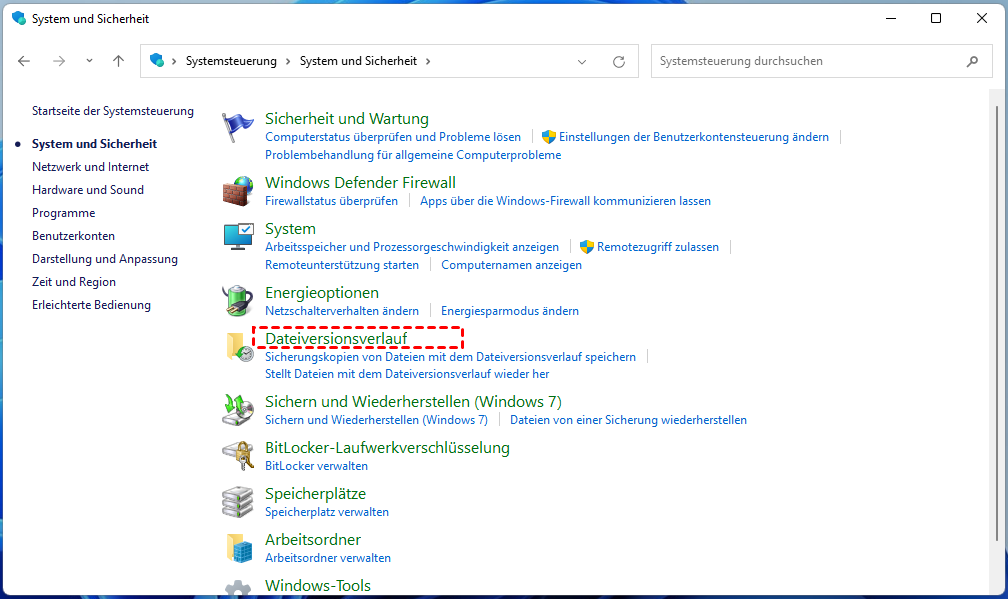The height and width of the screenshot is (599, 1008).
Task: Open Problembehandlung für allgemeine Computerprobleme
Action: click(x=413, y=155)
